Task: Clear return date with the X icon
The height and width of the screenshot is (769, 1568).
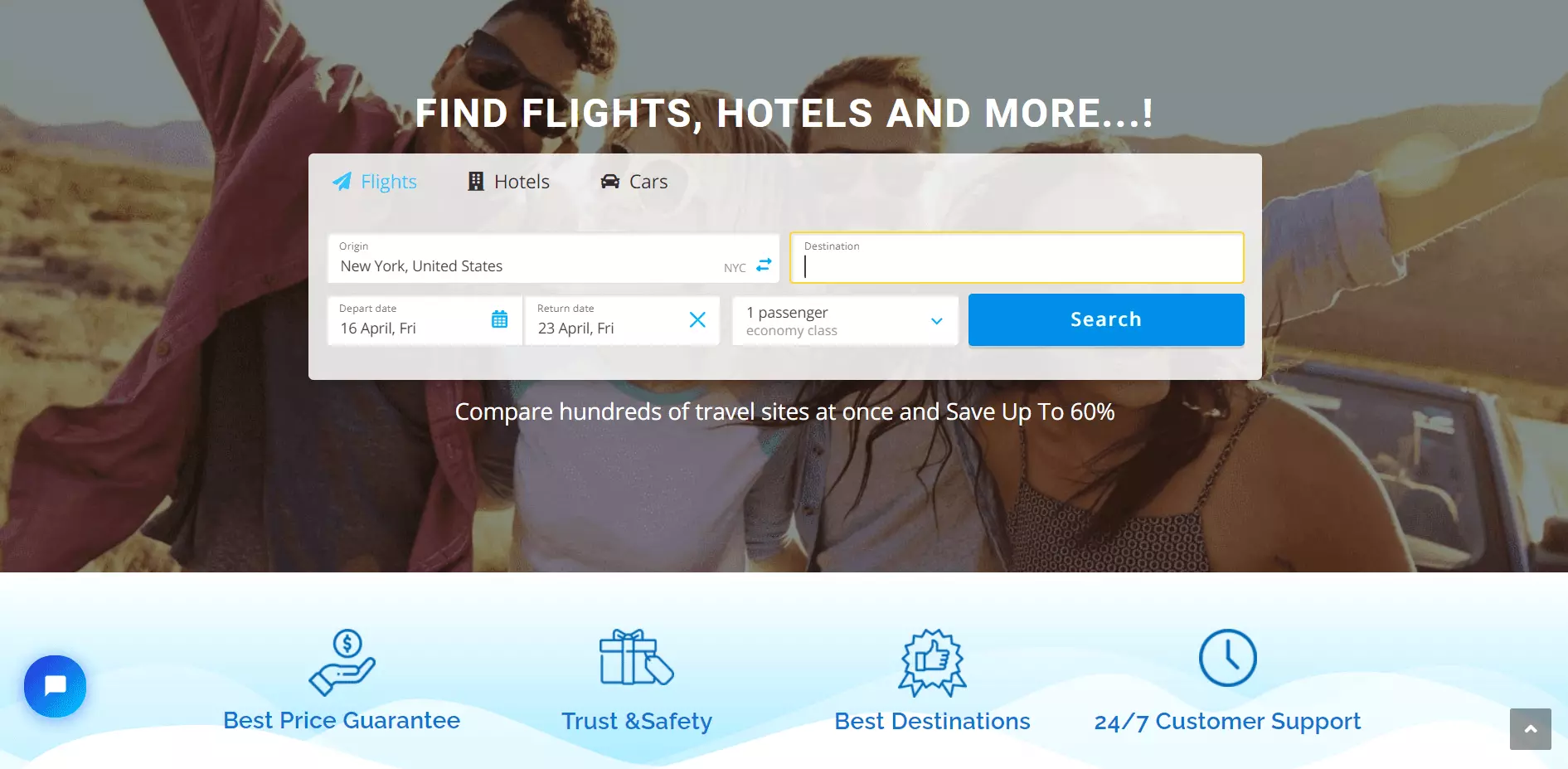Action: click(x=697, y=319)
